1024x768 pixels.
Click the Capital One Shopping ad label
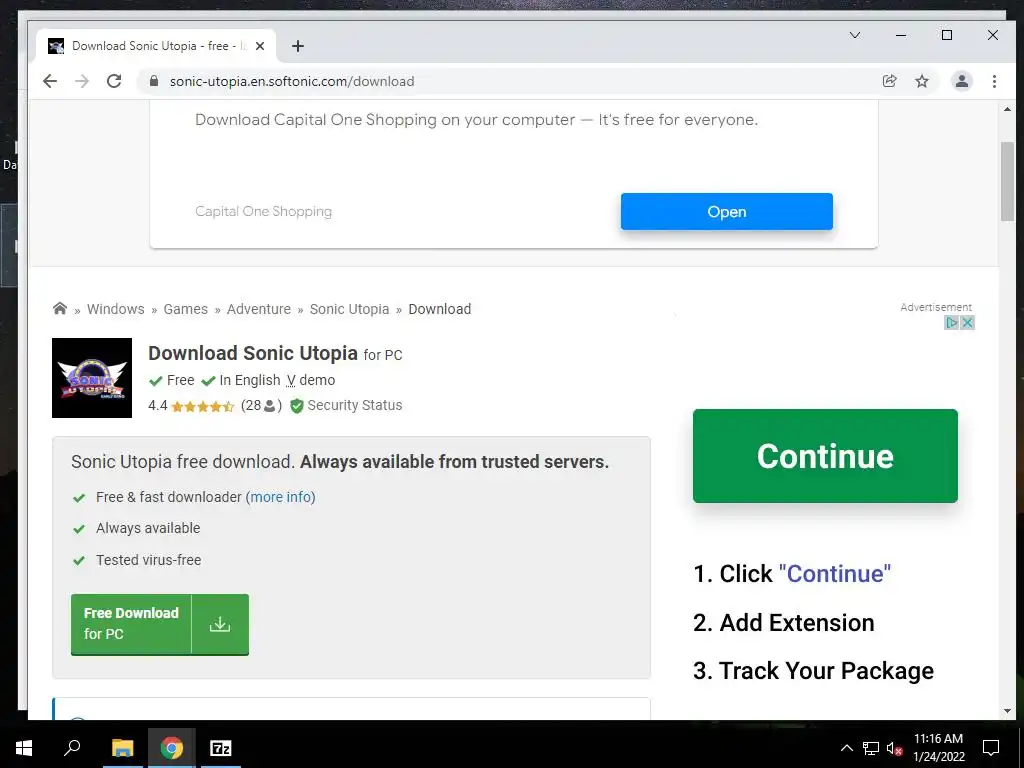coord(263,212)
